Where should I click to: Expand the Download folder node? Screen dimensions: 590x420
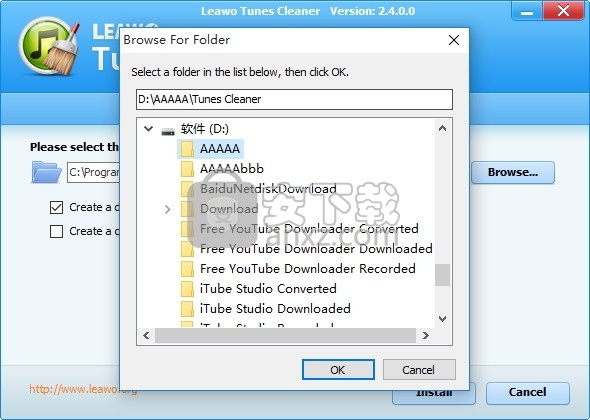[167, 209]
